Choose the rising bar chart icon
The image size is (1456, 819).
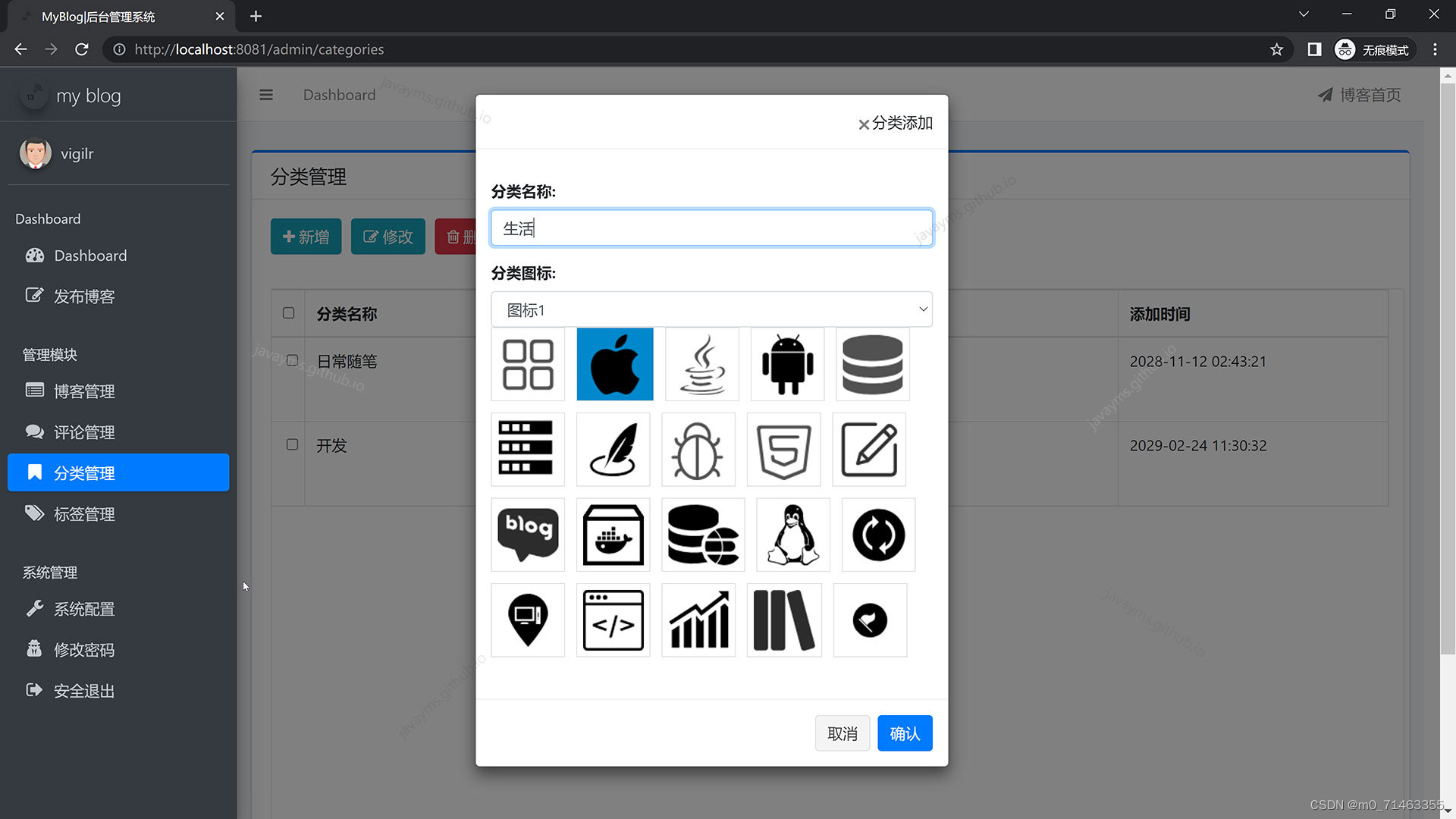(x=698, y=620)
